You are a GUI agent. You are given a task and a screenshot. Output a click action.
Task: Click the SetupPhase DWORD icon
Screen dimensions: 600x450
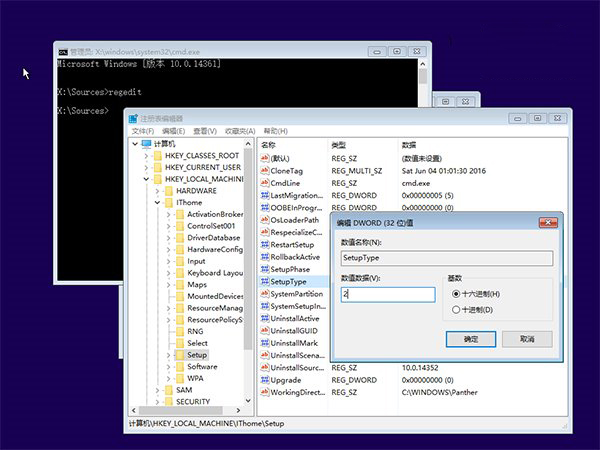click(x=264, y=269)
